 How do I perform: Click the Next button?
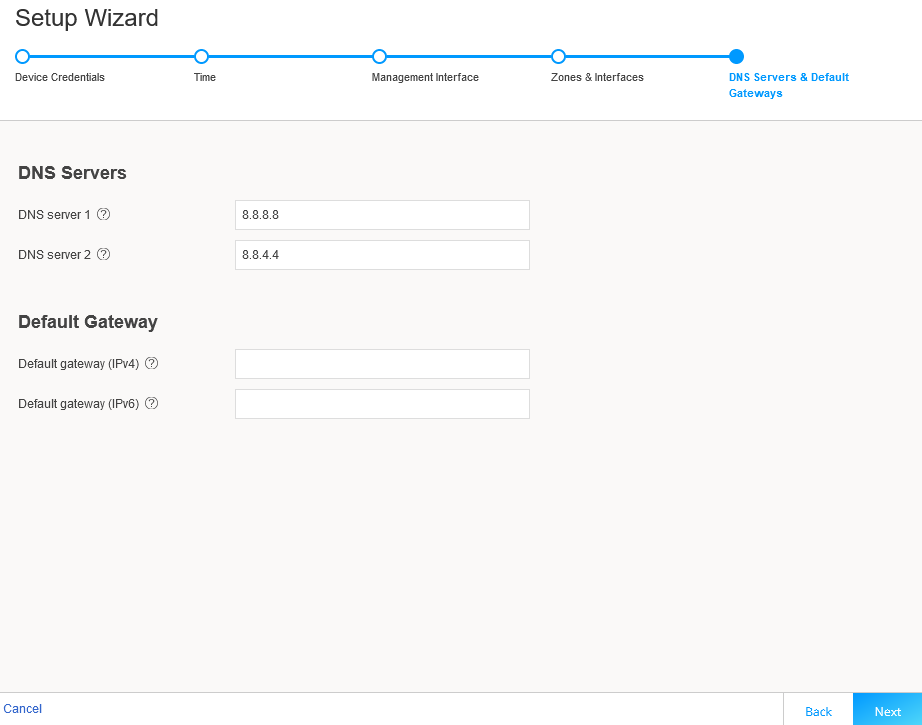point(886,710)
